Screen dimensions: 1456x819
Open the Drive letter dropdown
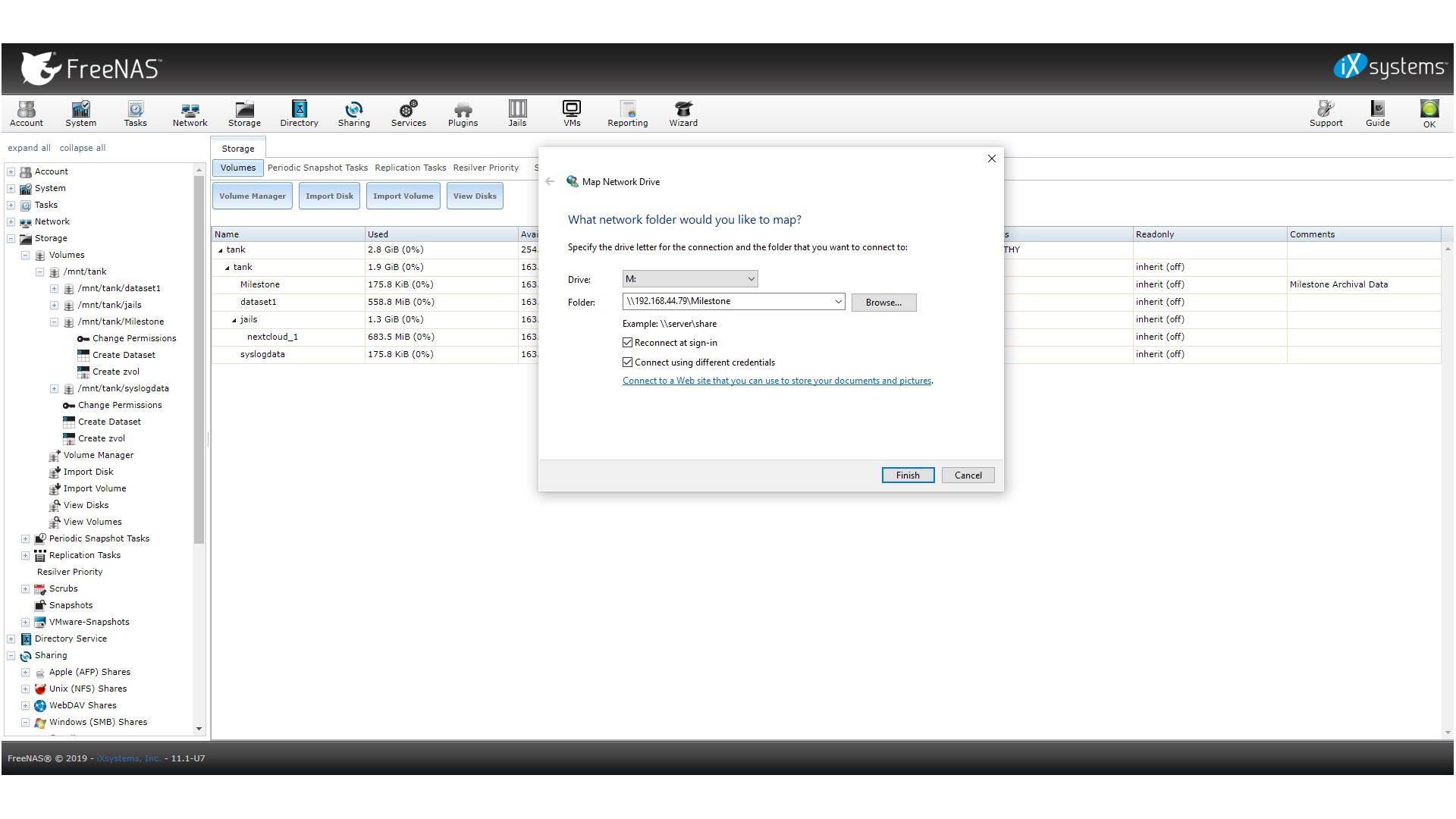(x=689, y=279)
